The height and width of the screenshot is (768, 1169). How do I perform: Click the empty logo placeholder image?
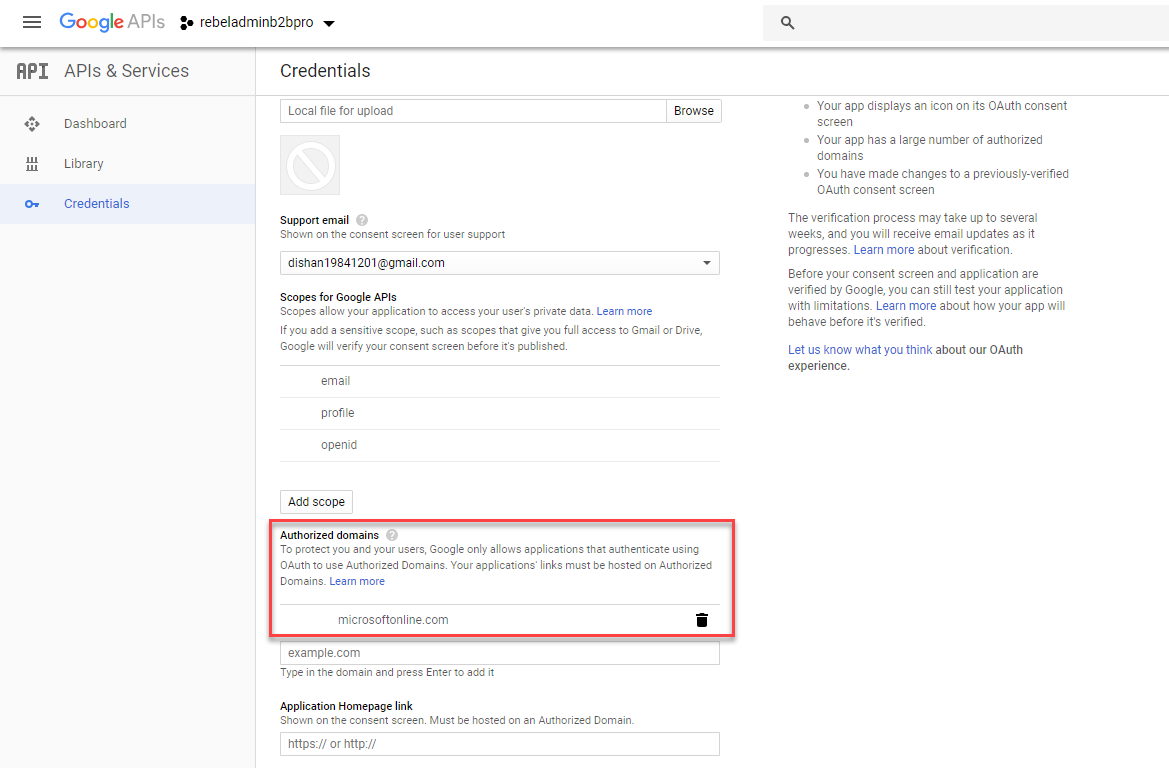pos(310,165)
